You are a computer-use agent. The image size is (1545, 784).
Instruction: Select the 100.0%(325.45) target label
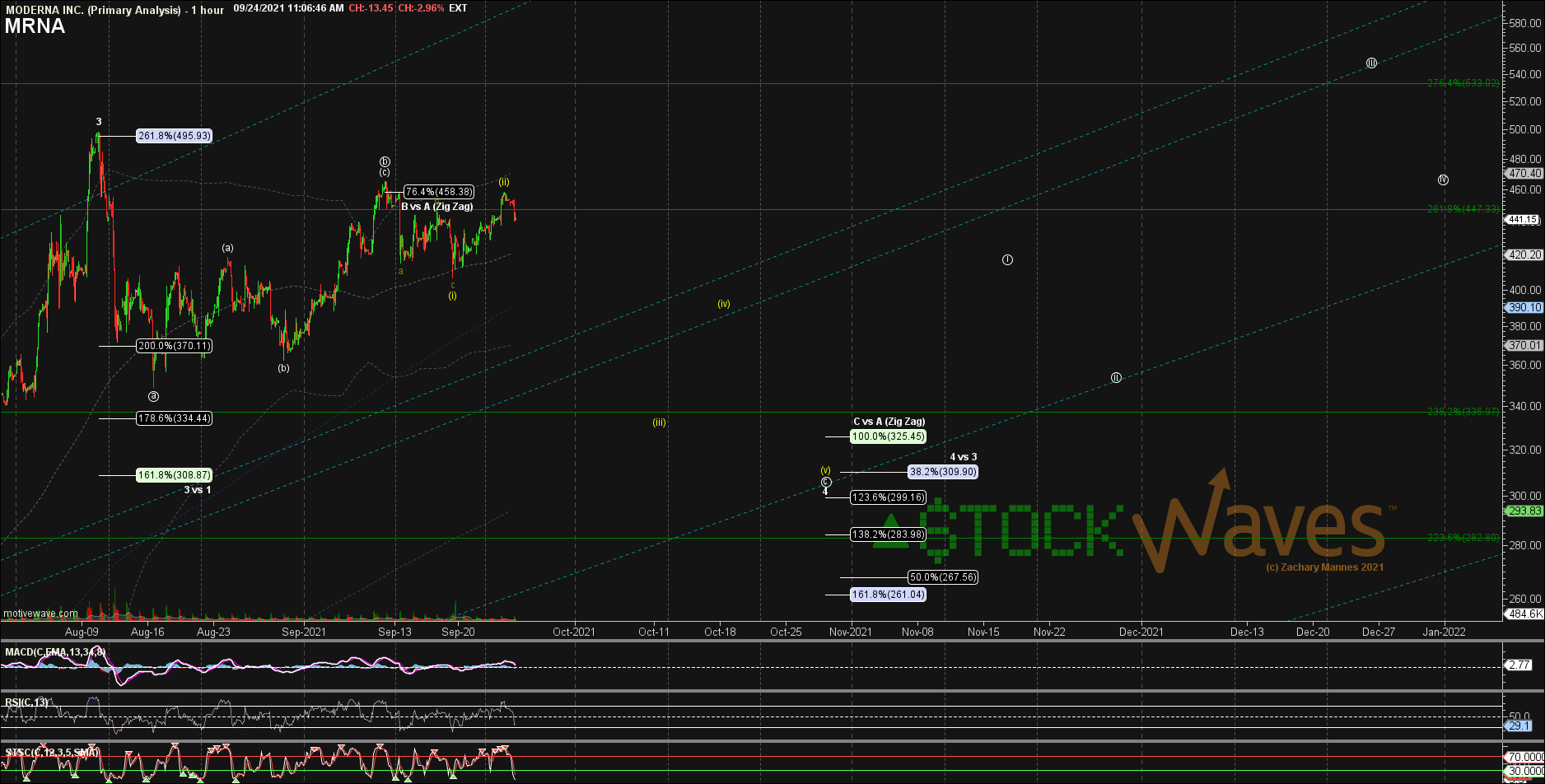coord(888,436)
